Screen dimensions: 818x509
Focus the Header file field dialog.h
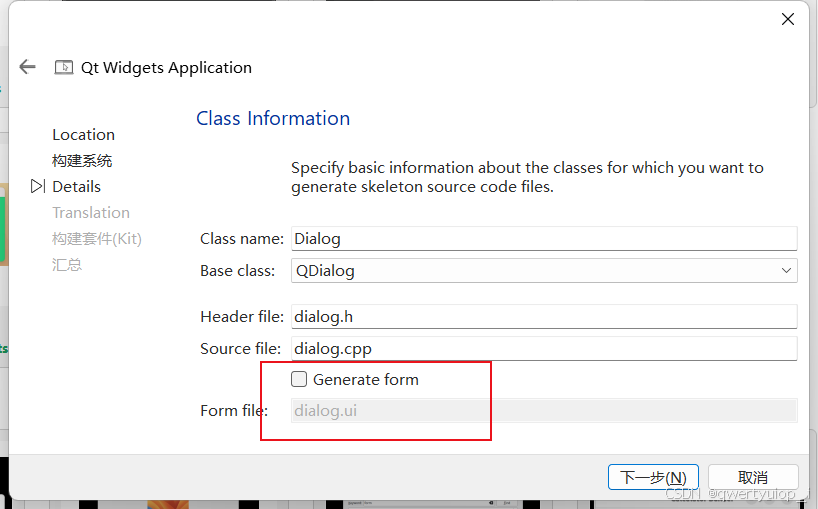[x=544, y=317]
